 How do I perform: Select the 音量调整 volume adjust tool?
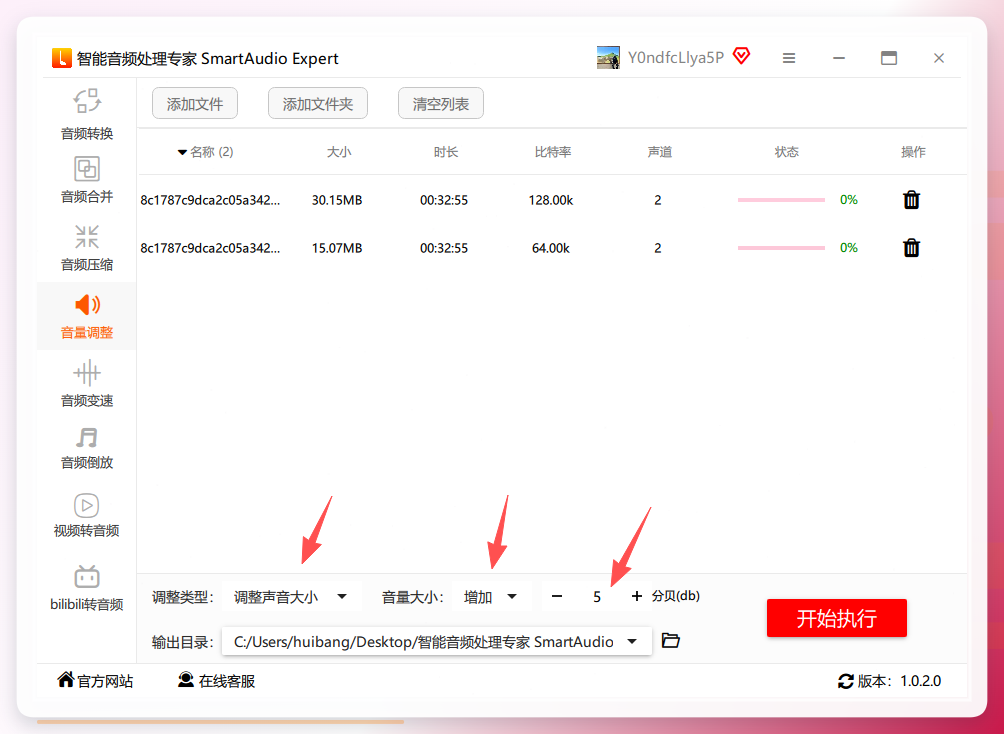tap(87, 316)
